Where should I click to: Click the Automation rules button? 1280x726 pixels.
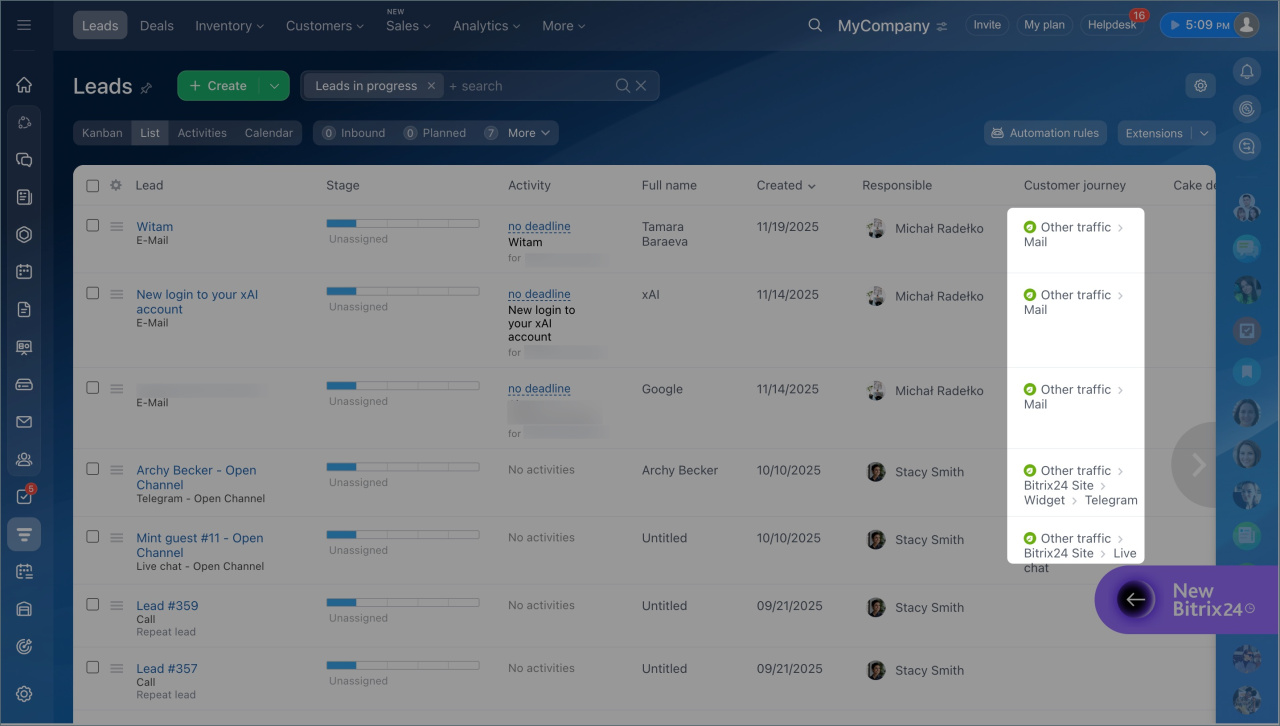click(1045, 133)
